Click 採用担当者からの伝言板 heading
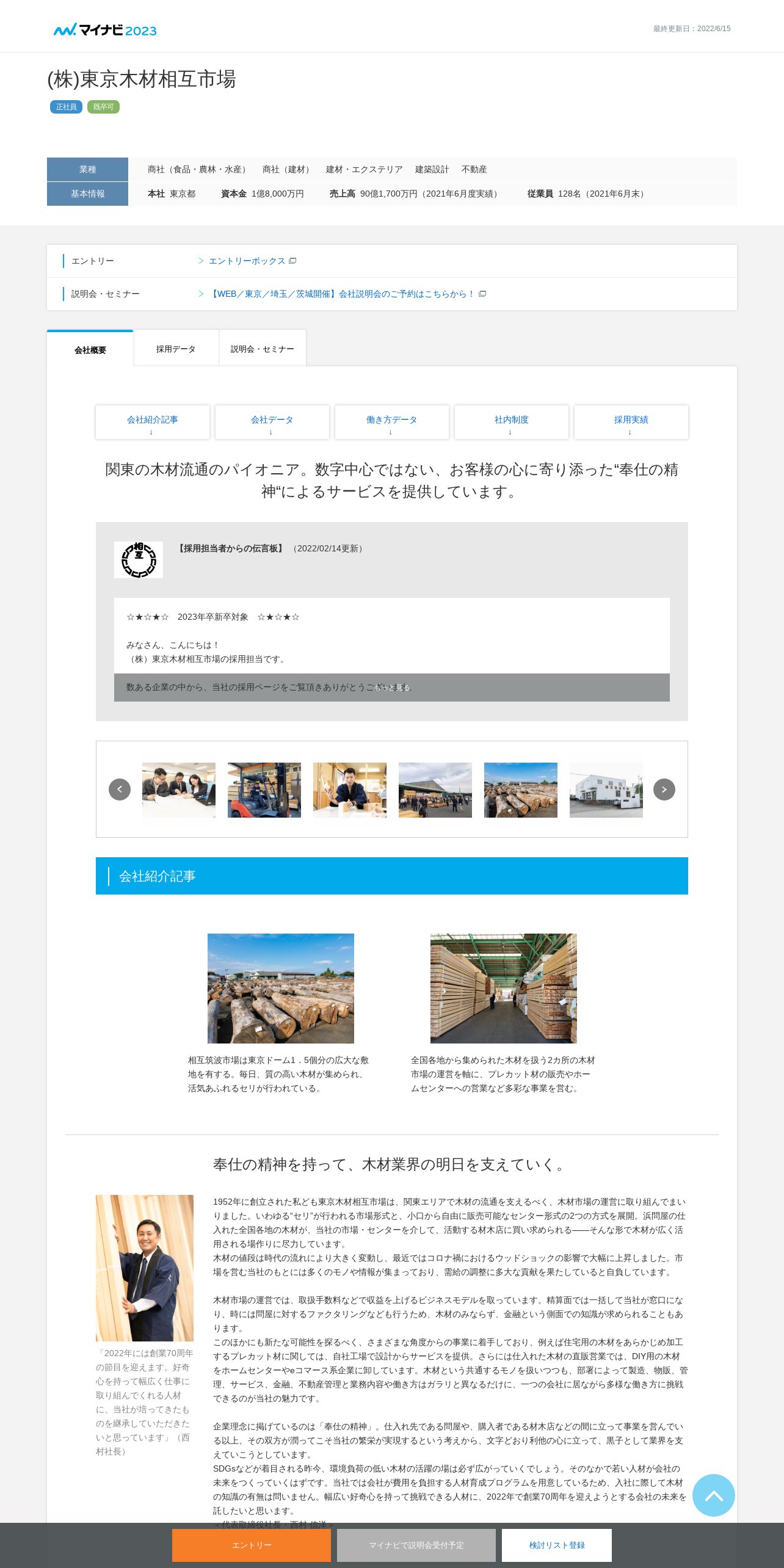 [231, 548]
